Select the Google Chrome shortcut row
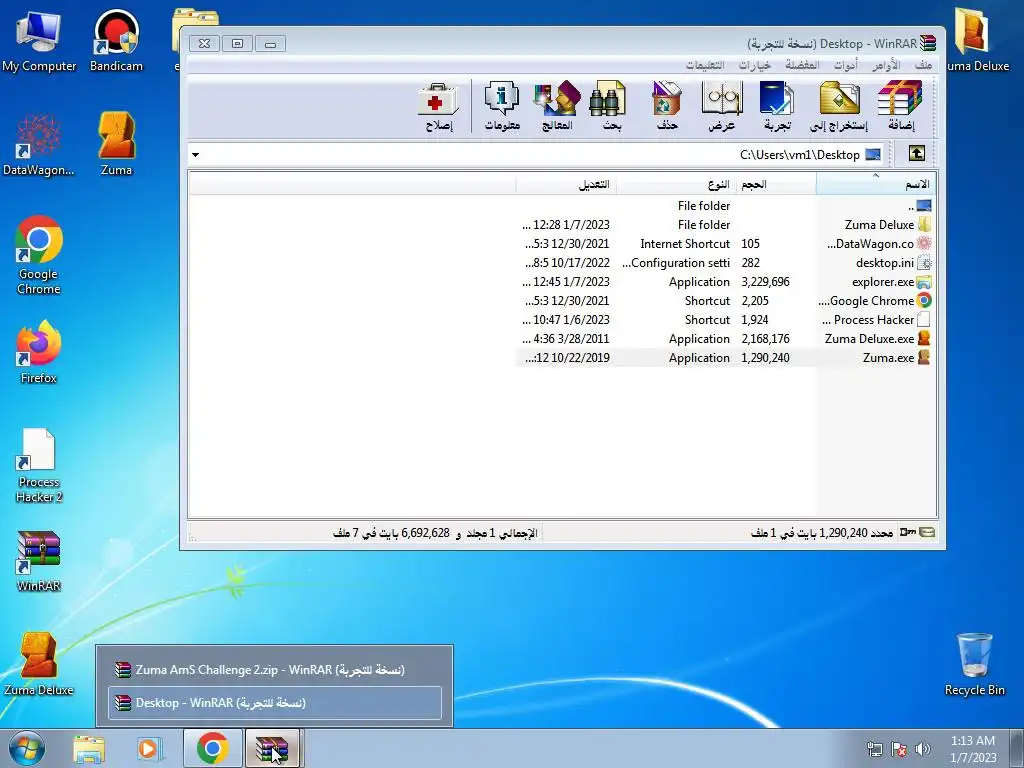Image resolution: width=1024 pixels, height=768 pixels. pos(725,300)
